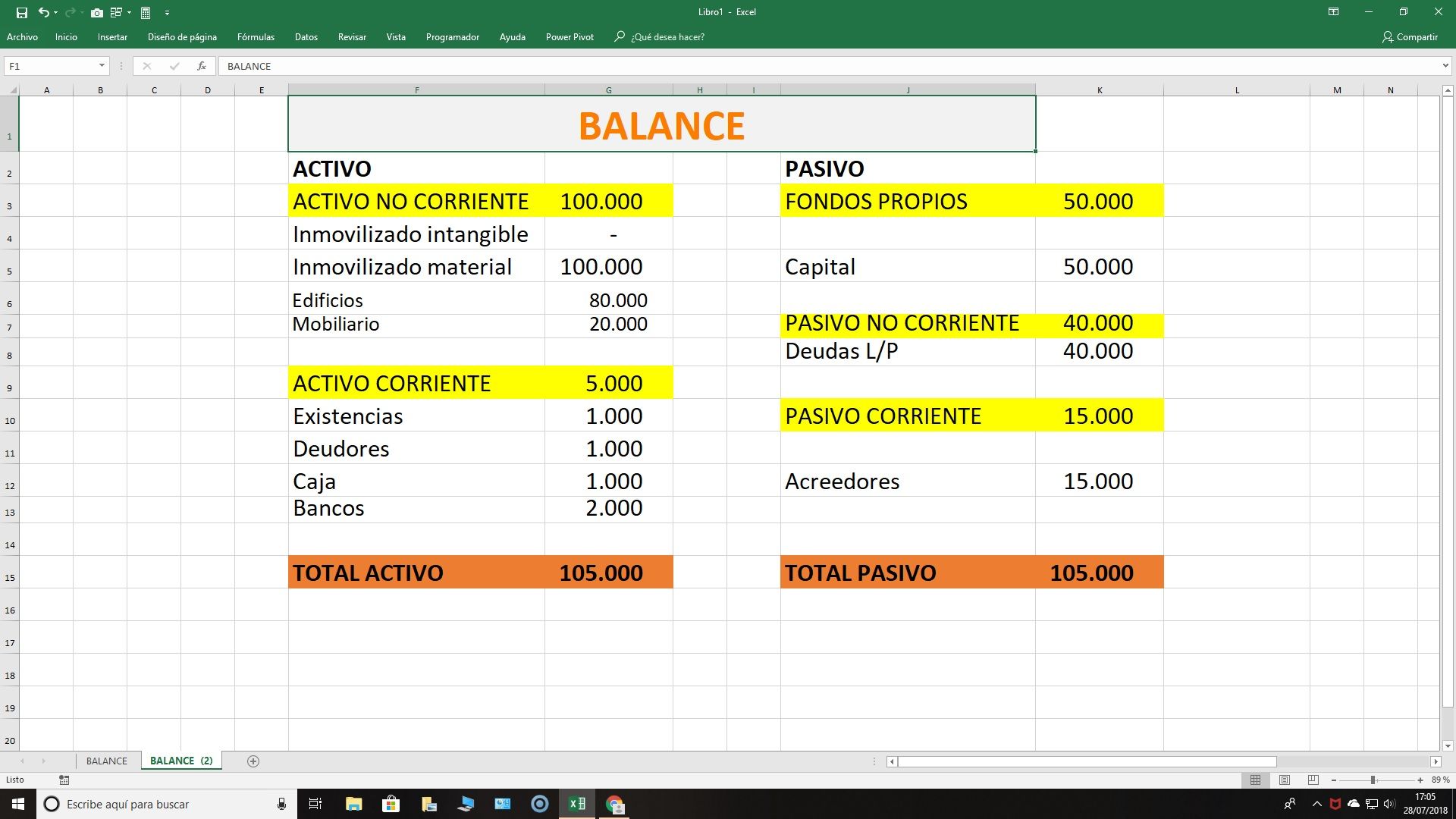The height and width of the screenshot is (819, 1456).
Task: Click the TOTAL ACTIVO cell
Action: click(416, 573)
